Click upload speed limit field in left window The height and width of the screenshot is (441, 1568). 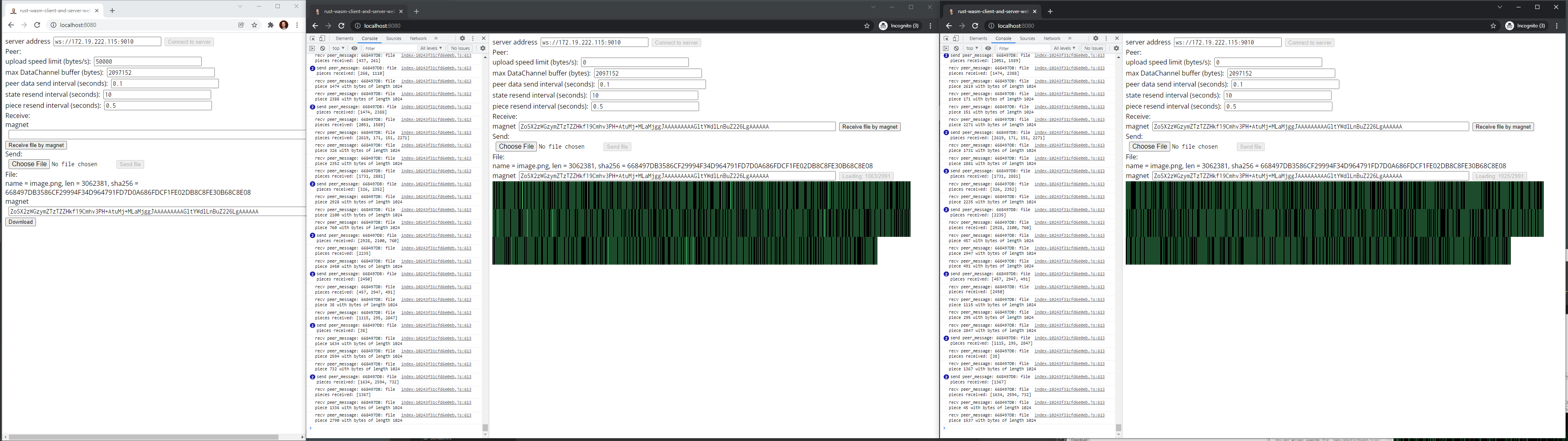(148, 62)
